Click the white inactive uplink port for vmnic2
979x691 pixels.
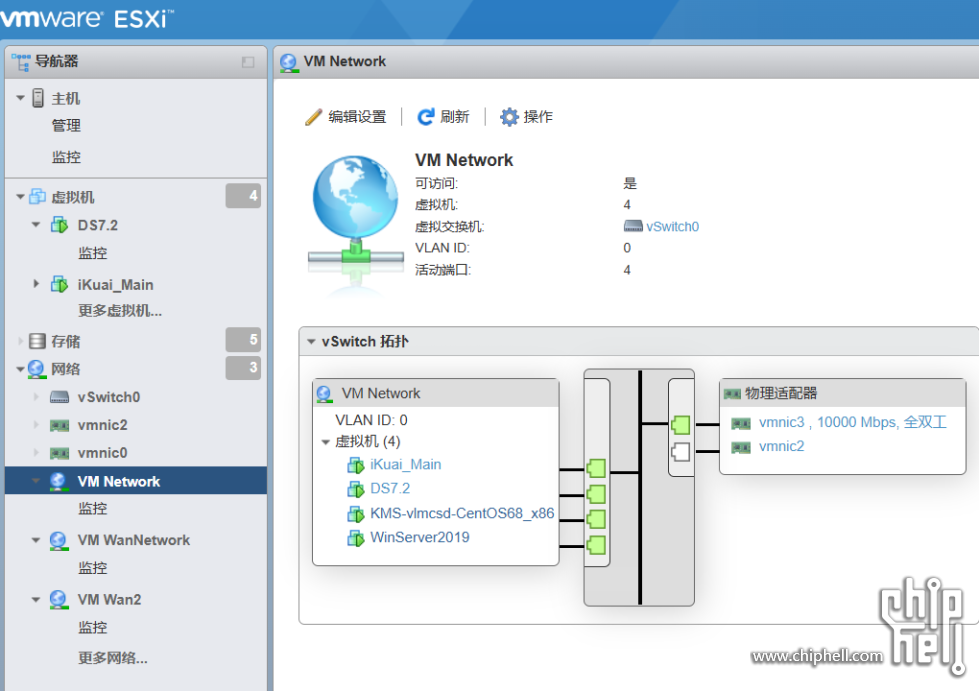tap(681, 451)
